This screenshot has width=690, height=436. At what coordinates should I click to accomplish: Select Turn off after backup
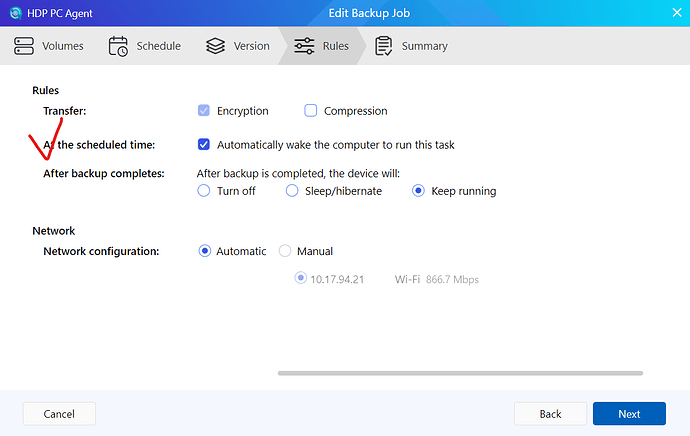coord(204,191)
